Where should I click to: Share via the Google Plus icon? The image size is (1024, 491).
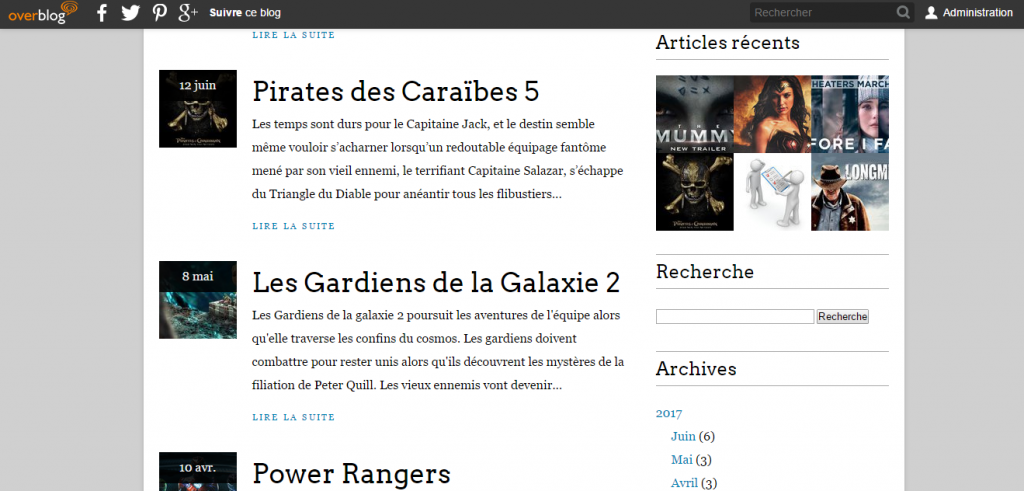188,13
